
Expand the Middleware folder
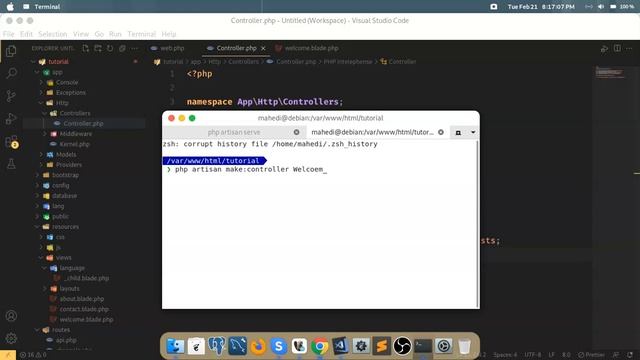click(x=45, y=134)
